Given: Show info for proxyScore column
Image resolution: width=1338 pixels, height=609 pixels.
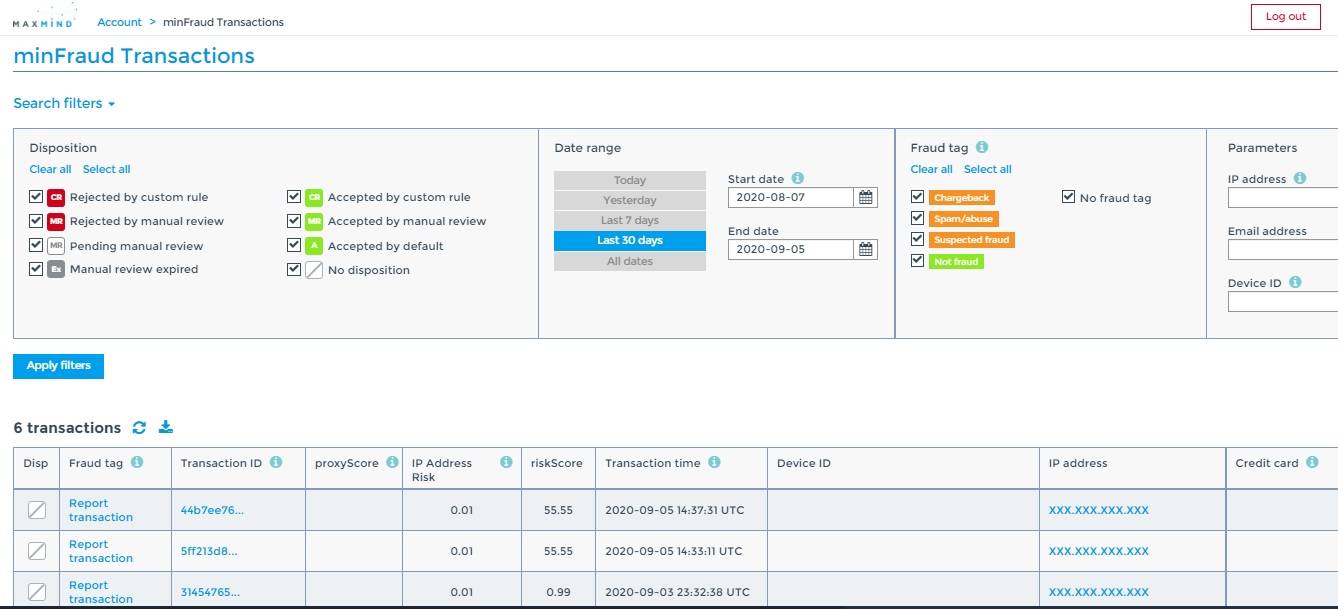Looking at the screenshot, I should [x=392, y=462].
